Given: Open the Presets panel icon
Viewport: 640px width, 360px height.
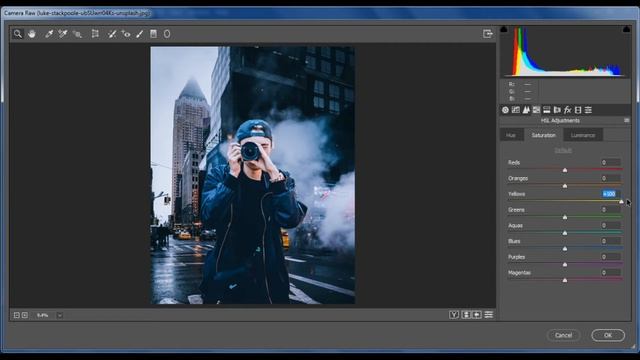Looking at the screenshot, I should point(588,110).
